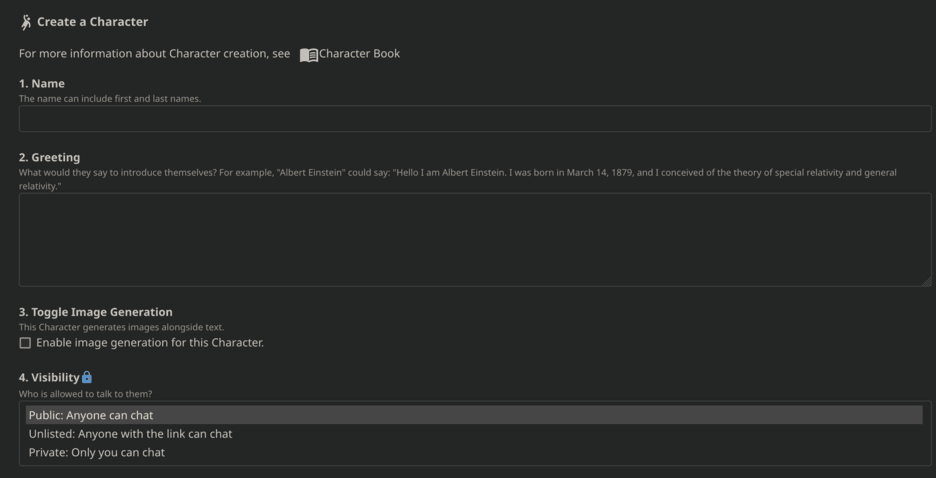Click the character figure icon beside the heading
Screen dimensions: 936x478
point(26,22)
